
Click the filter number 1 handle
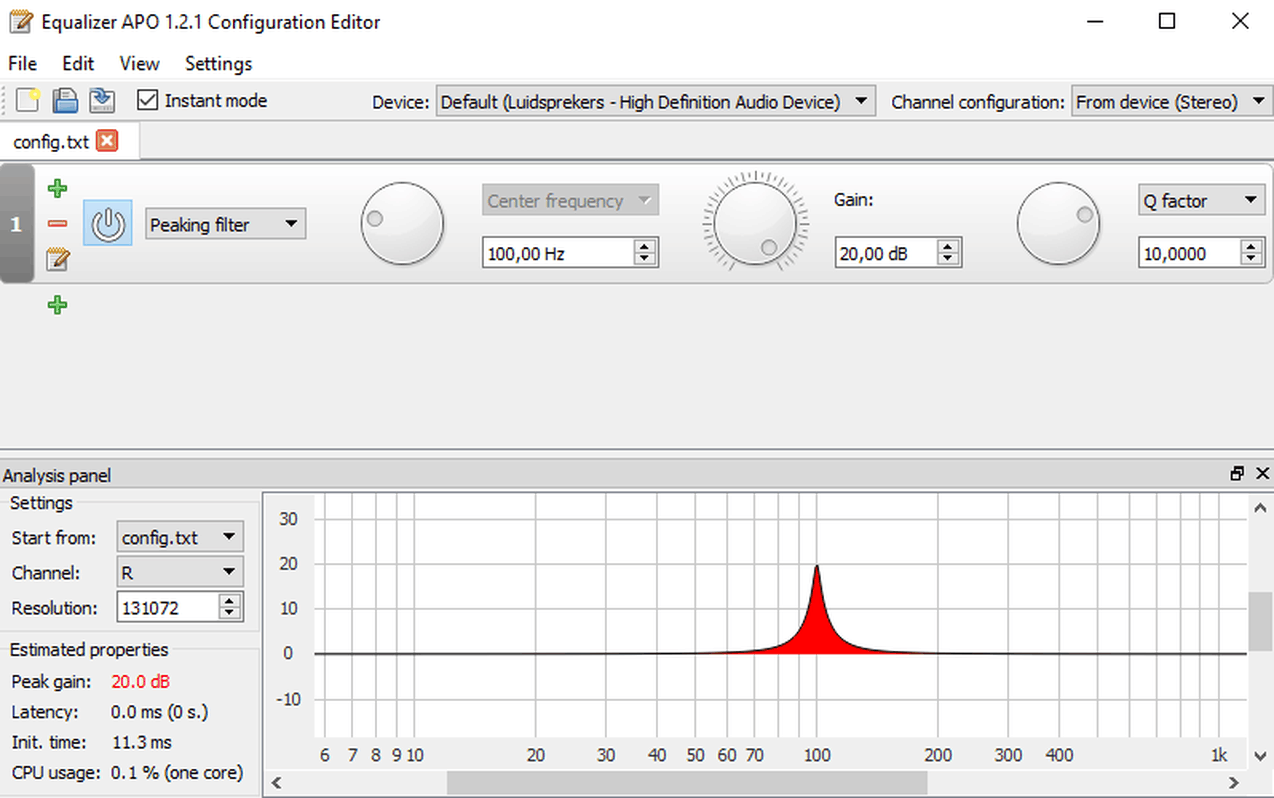point(16,224)
